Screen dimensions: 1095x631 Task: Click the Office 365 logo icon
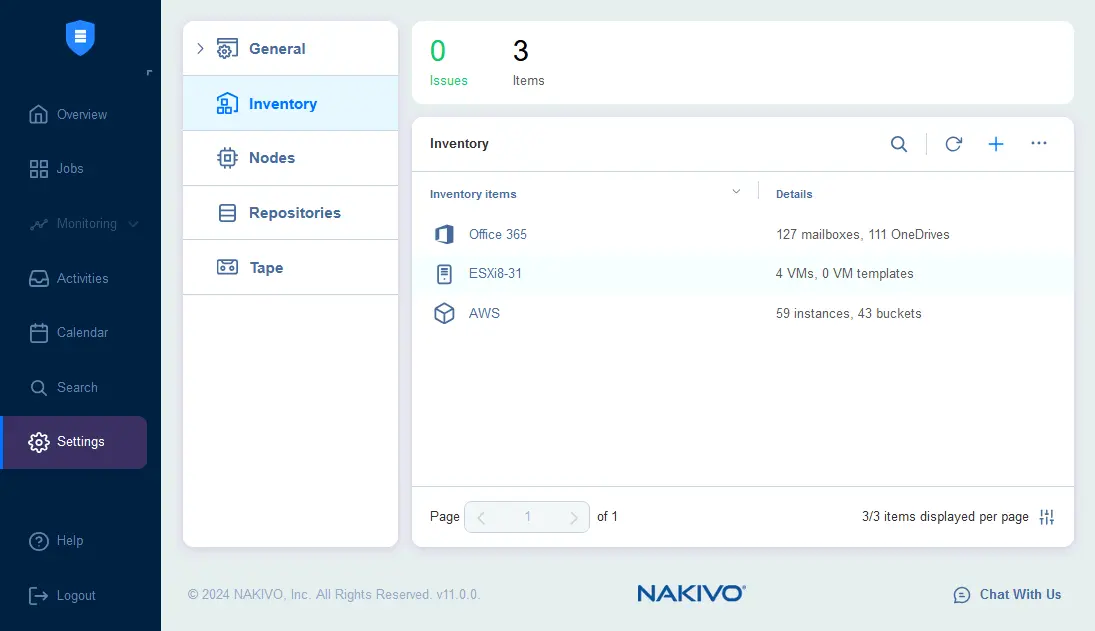coord(444,235)
